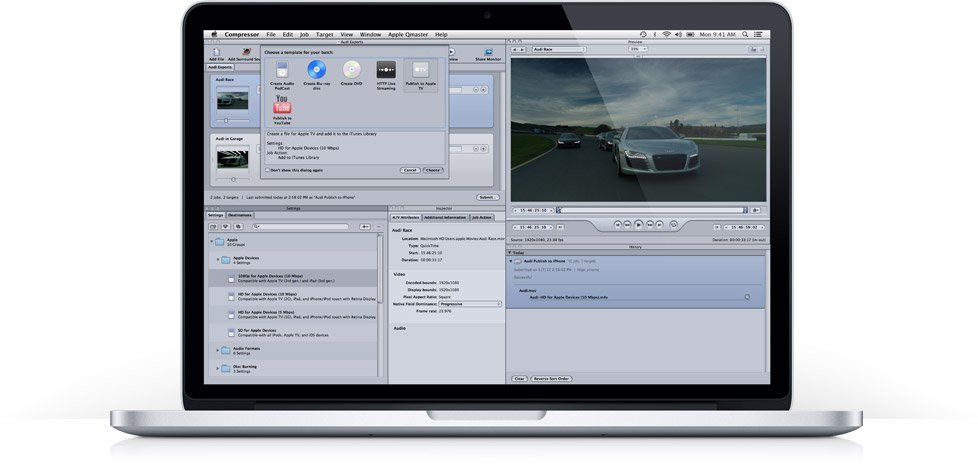Click the Wi-Fi status icon
Viewport: 978px width, 468px height.
(x=666, y=34)
